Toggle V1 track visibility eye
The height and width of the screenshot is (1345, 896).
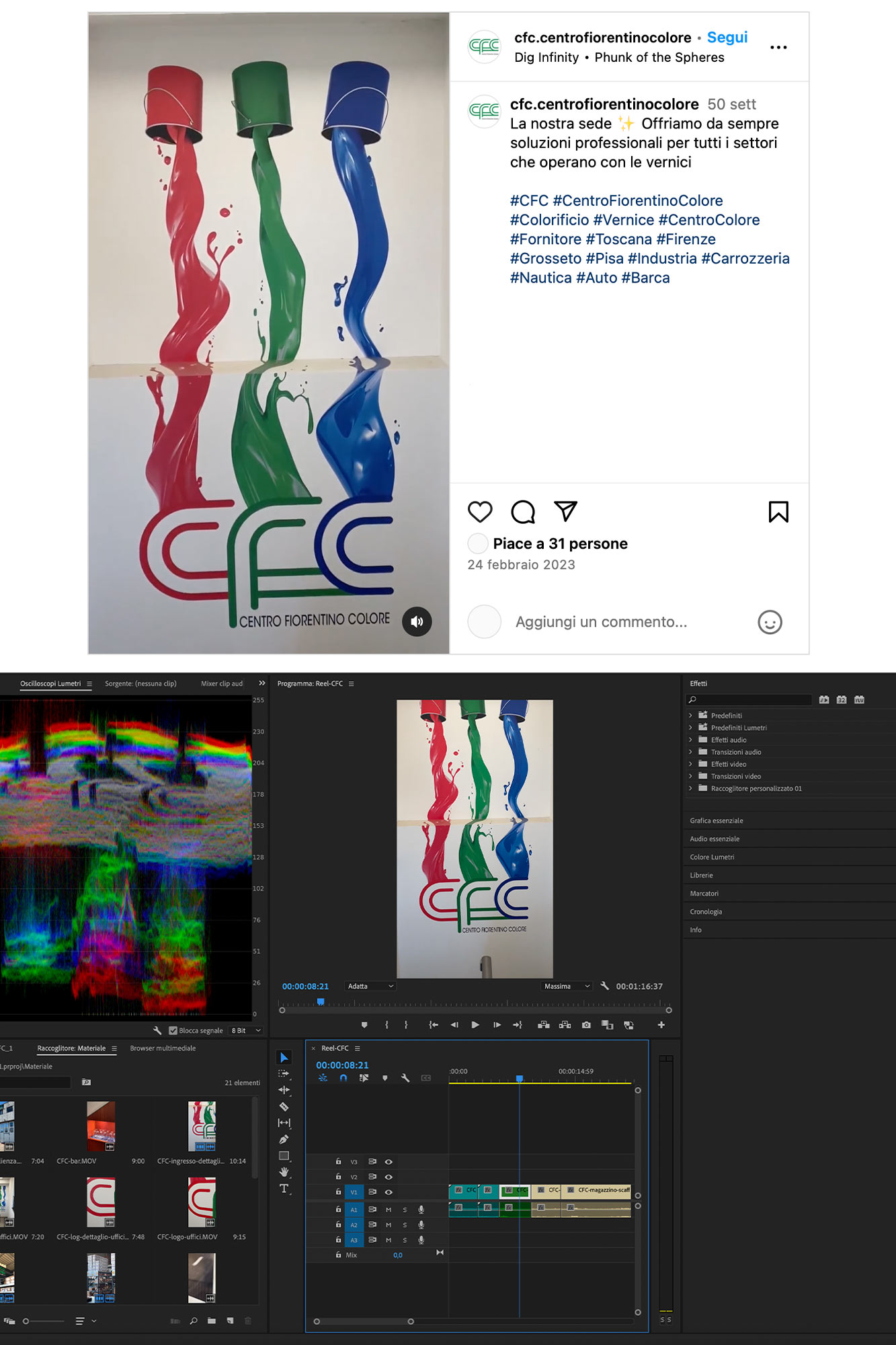(389, 1192)
